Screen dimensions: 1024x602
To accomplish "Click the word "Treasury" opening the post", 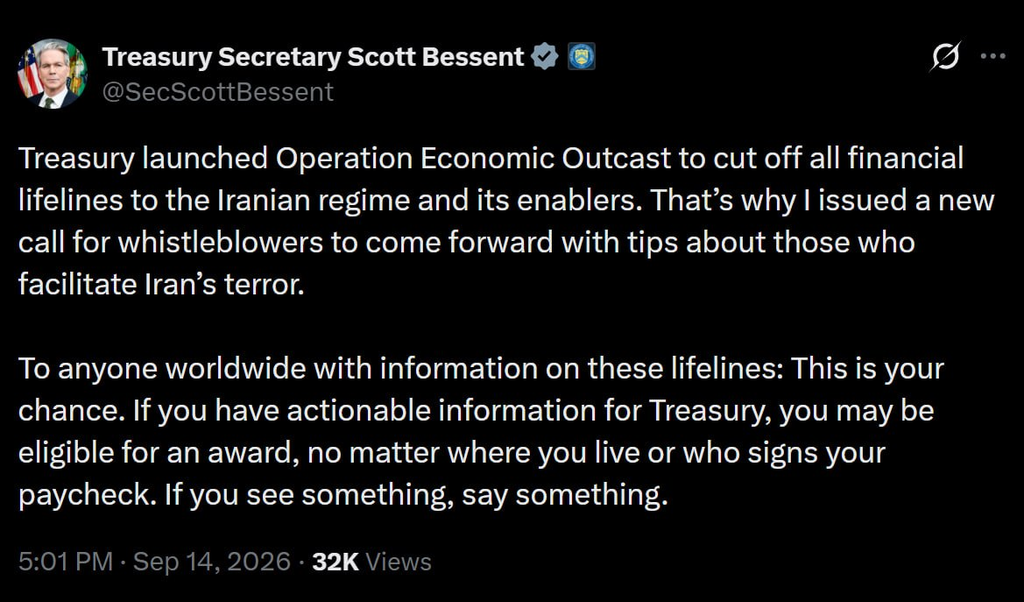I will tap(76, 159).
